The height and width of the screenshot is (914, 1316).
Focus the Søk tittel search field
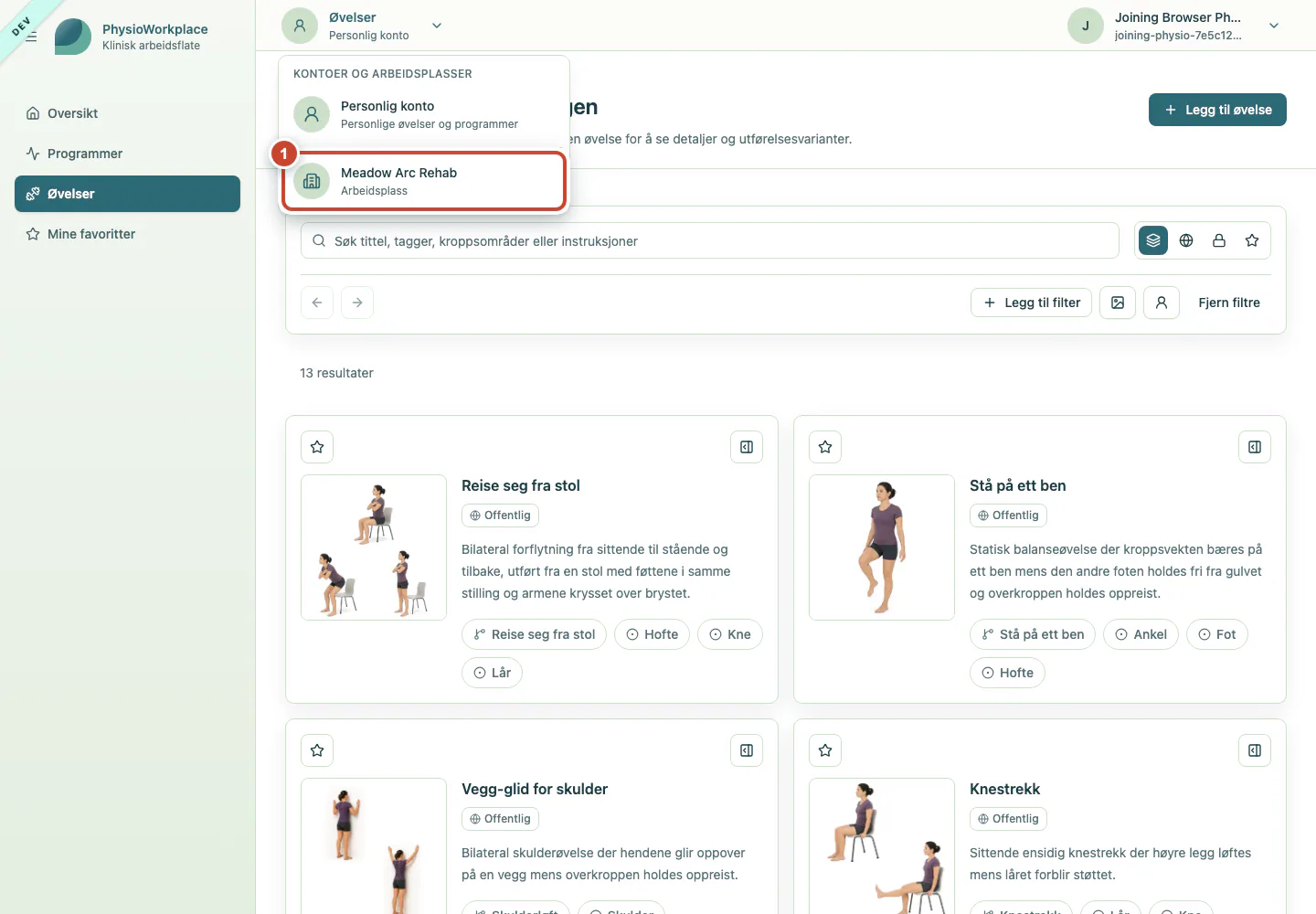(x=710, y=240)
